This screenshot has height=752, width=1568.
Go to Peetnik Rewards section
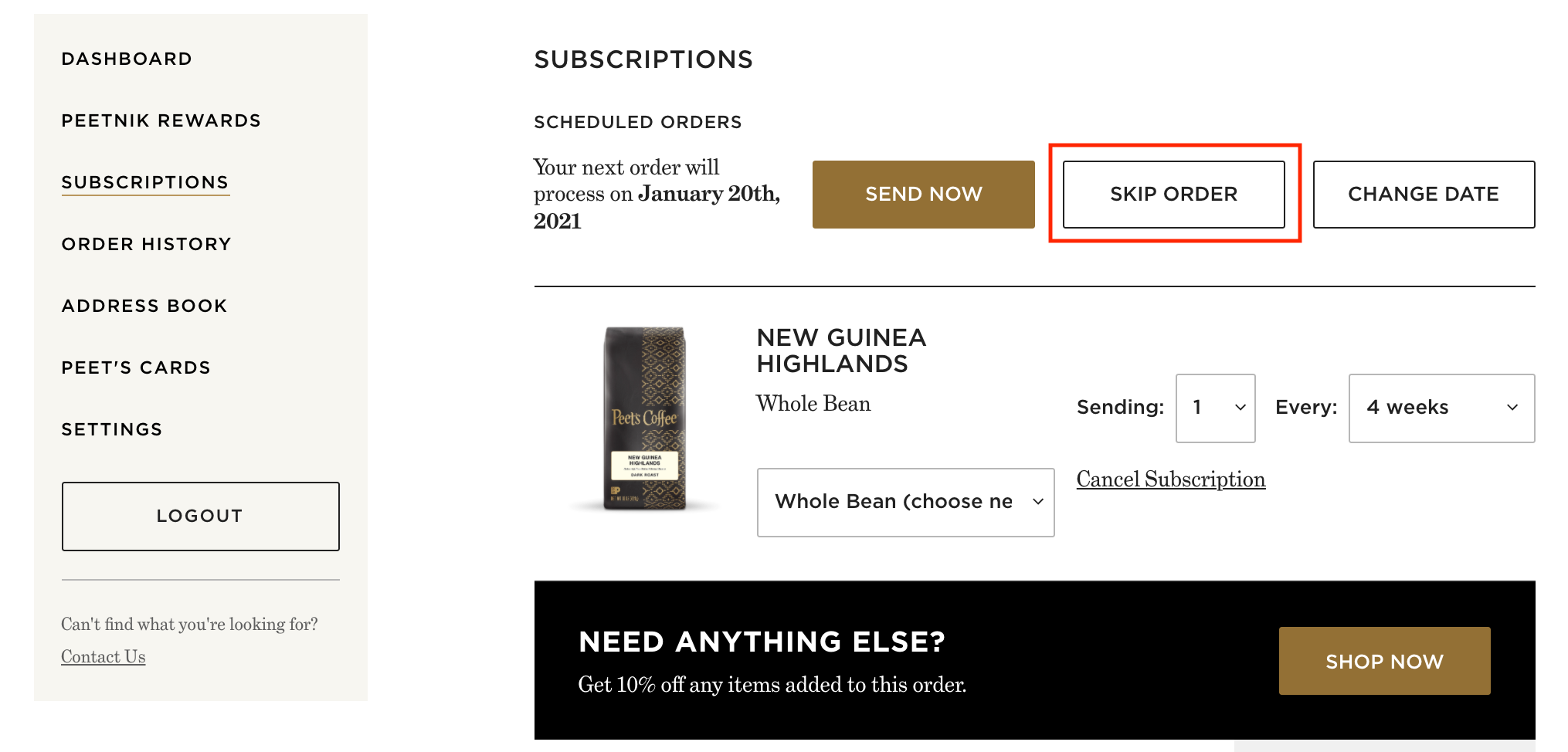pos(161,120)
